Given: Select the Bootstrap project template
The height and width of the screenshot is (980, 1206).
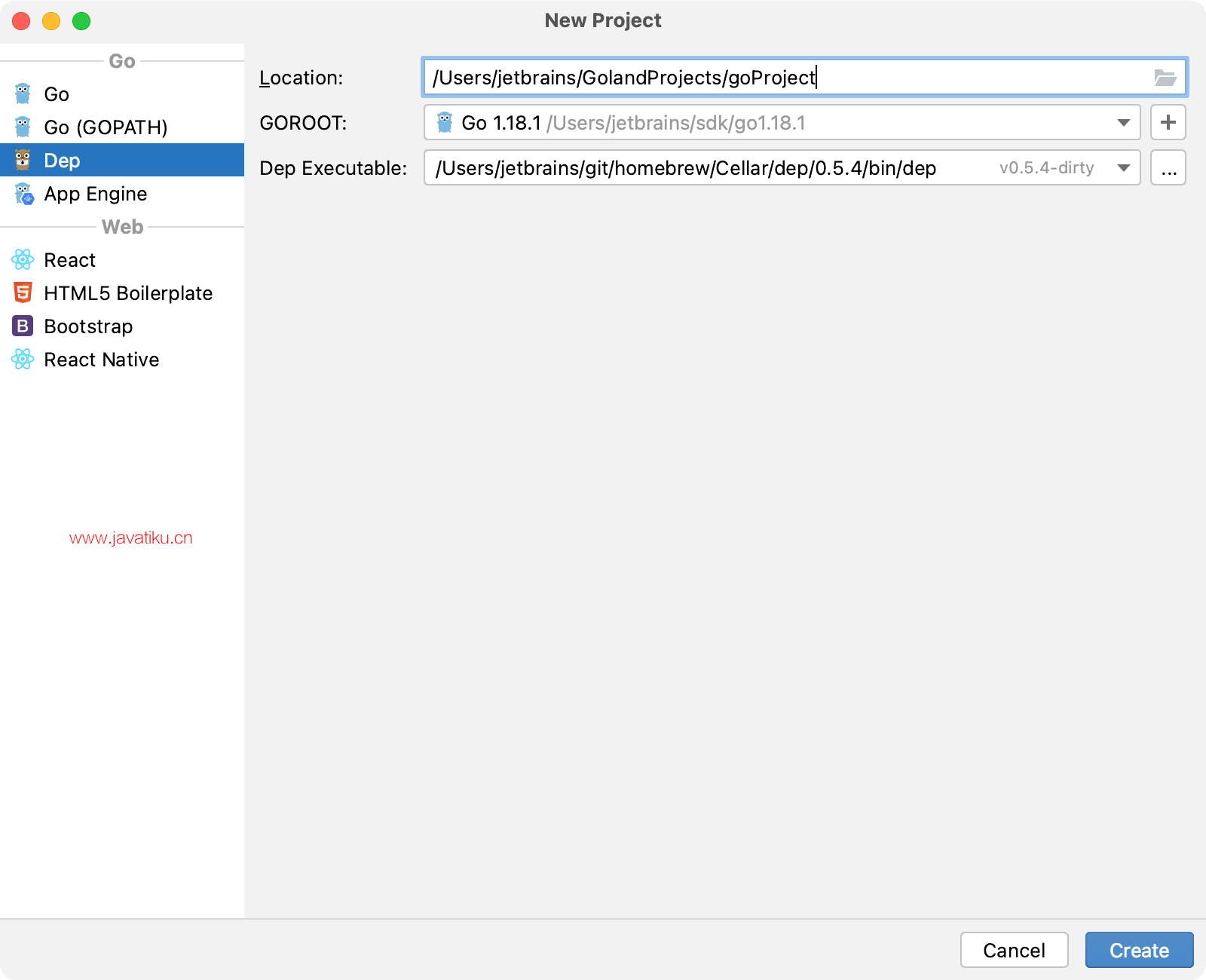Looking at the screenshot, I should point(122,326).
